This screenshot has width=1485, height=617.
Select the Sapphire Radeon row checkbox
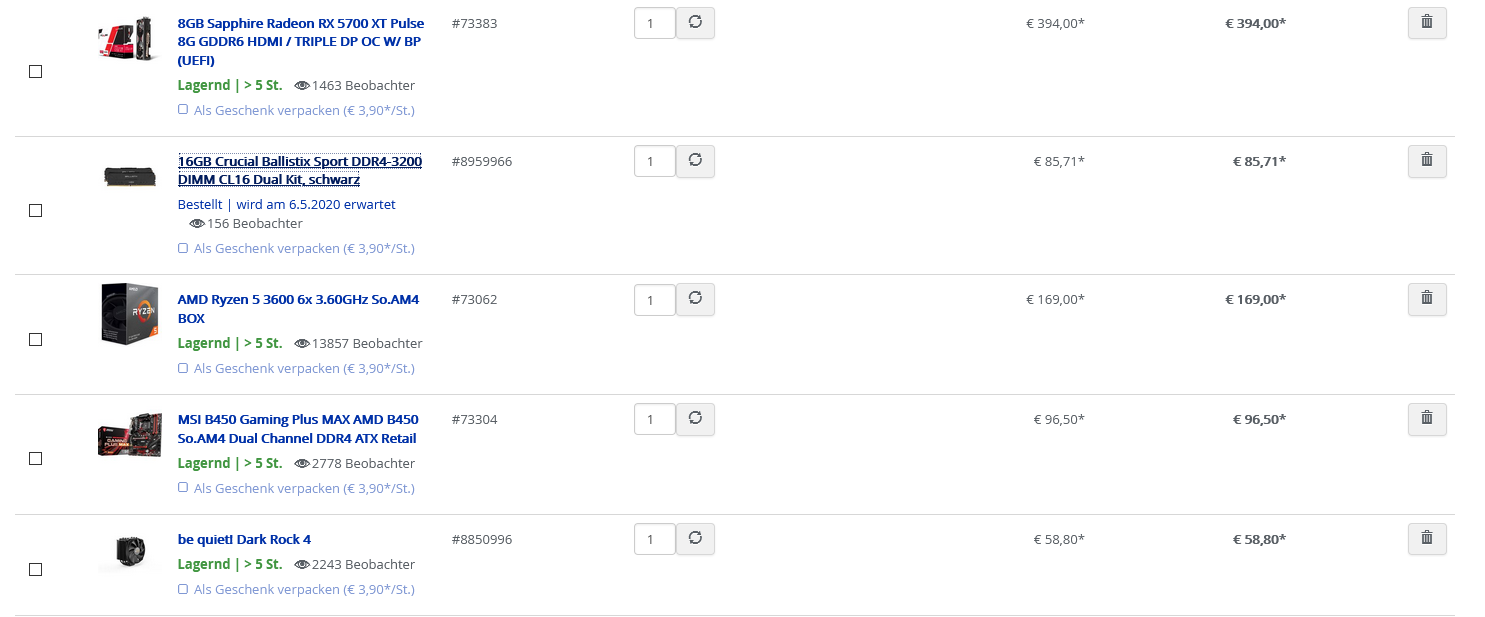click(x=35, y=71)
